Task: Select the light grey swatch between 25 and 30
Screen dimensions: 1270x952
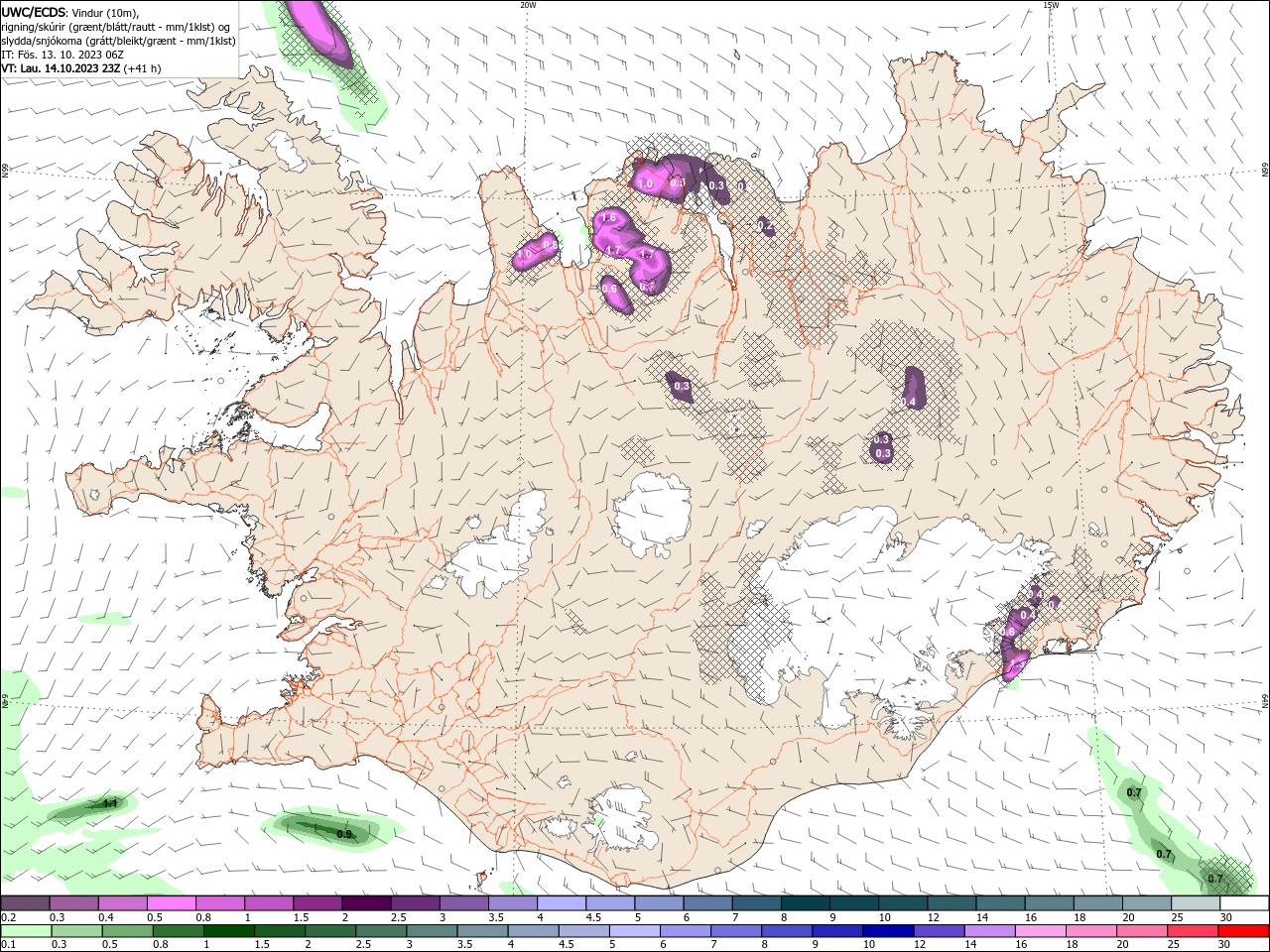Action: tap(1197, 903)
